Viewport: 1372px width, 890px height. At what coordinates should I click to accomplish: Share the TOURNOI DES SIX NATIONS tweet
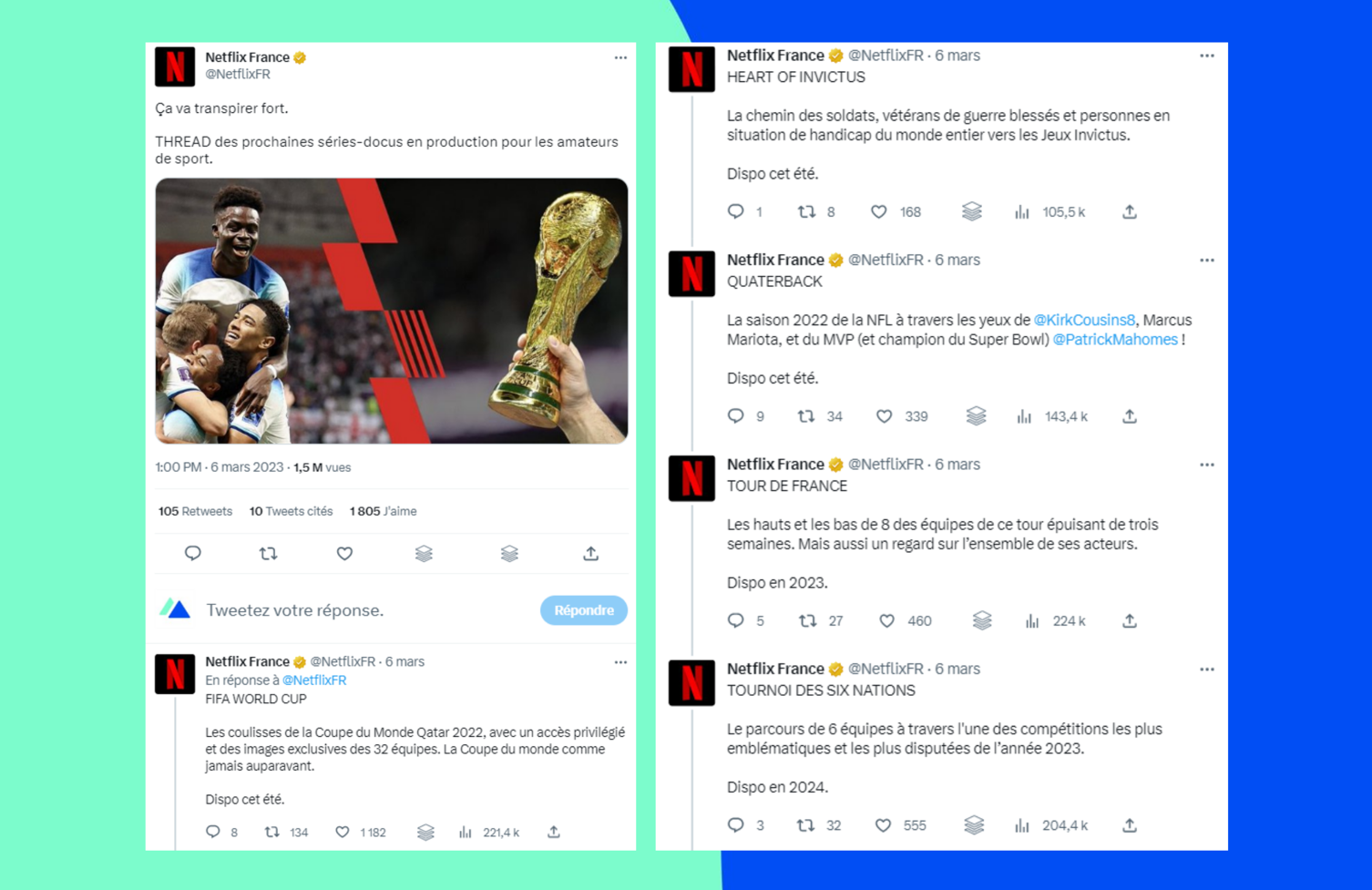pos(1130,825)
